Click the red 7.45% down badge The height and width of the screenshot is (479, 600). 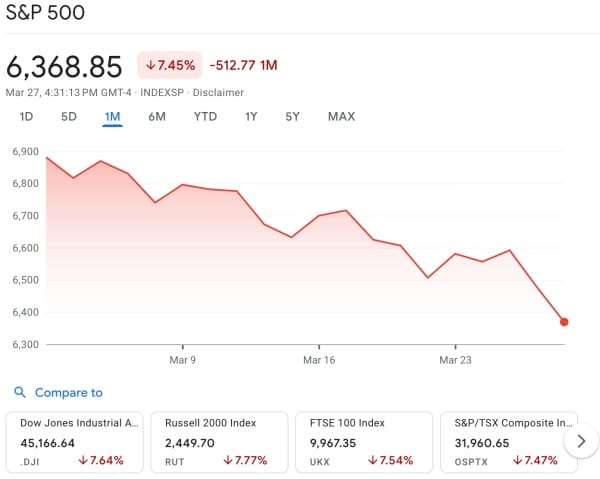[169, 66]
